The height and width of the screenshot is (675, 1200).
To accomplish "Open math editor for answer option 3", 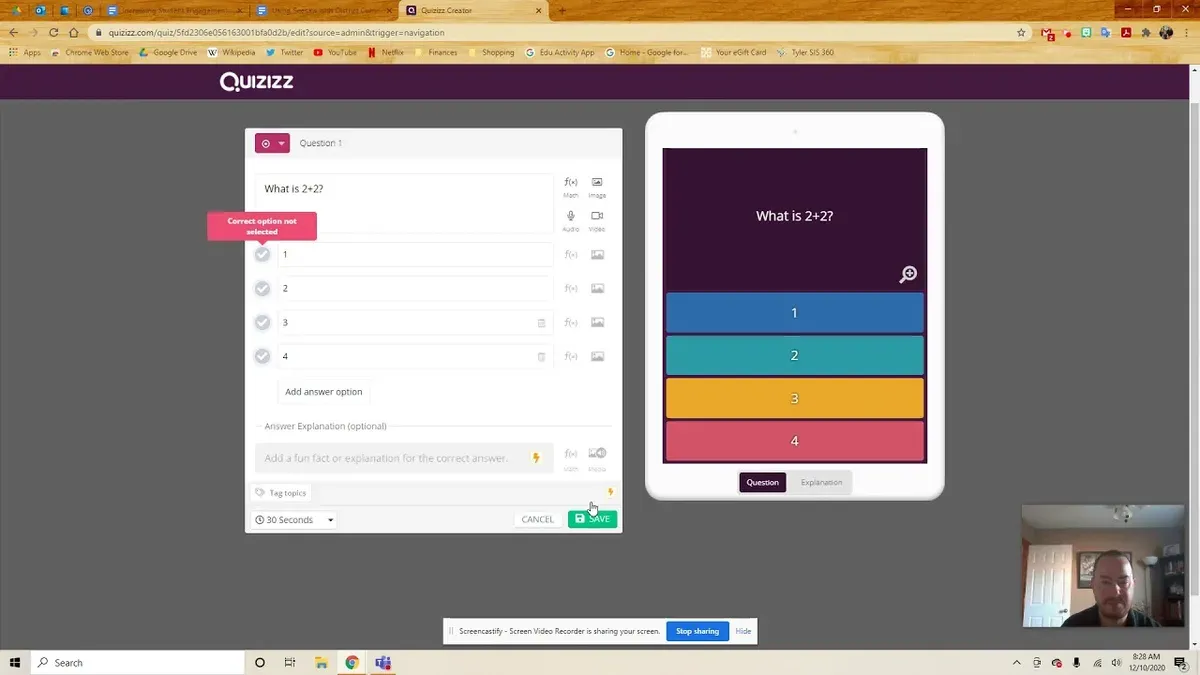I will point(571,322).
